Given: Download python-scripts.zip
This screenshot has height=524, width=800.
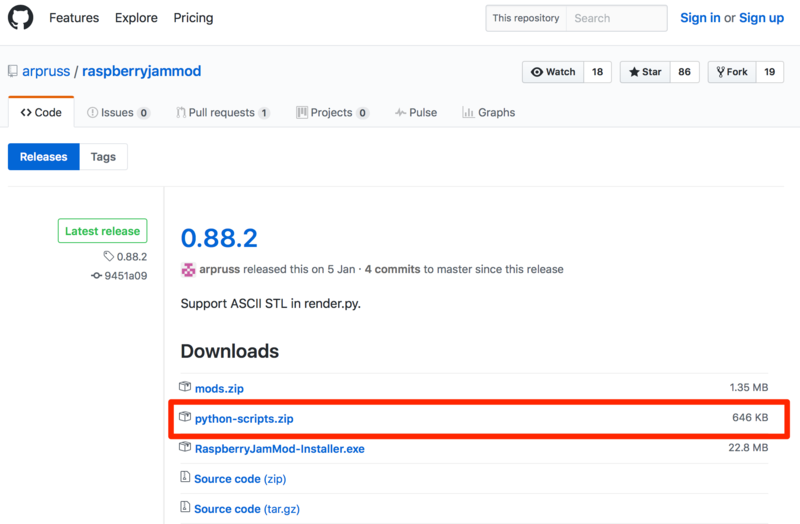Looking at the screenshot, I should tap(244, 418).
